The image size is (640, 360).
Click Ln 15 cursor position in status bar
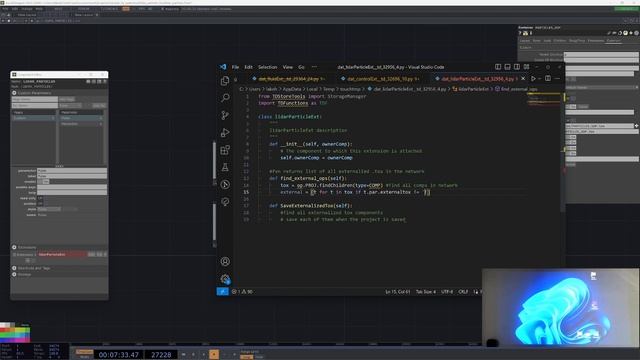click(398, 291)
